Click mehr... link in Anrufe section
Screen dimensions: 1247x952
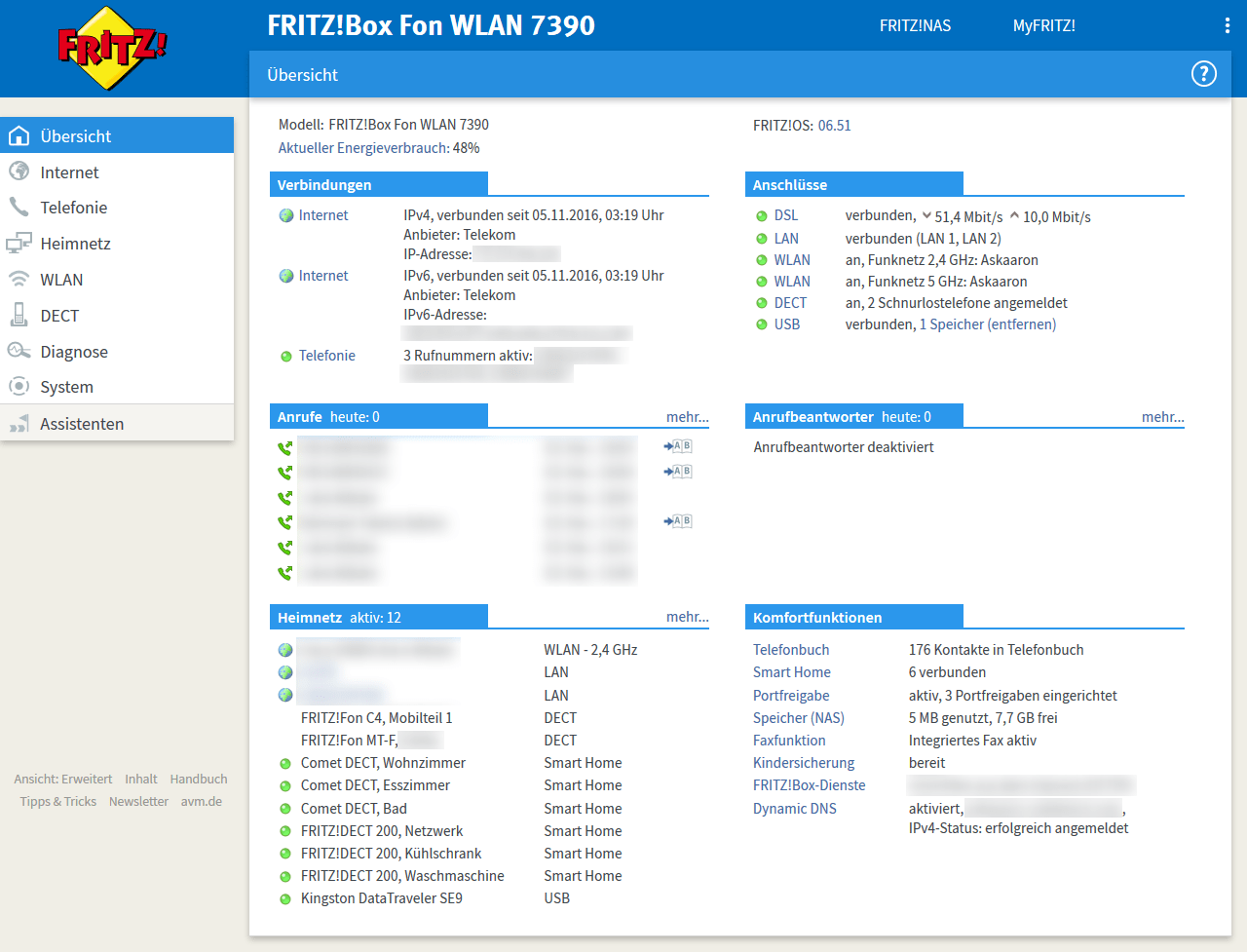[x=688, y=417]
